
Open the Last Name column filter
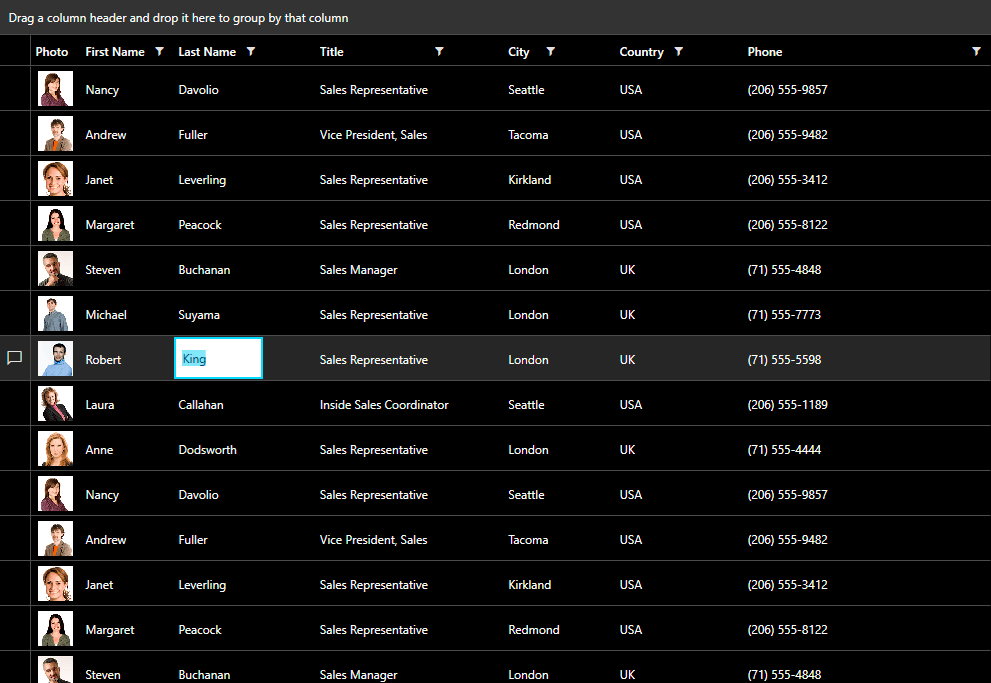[251, 52]
